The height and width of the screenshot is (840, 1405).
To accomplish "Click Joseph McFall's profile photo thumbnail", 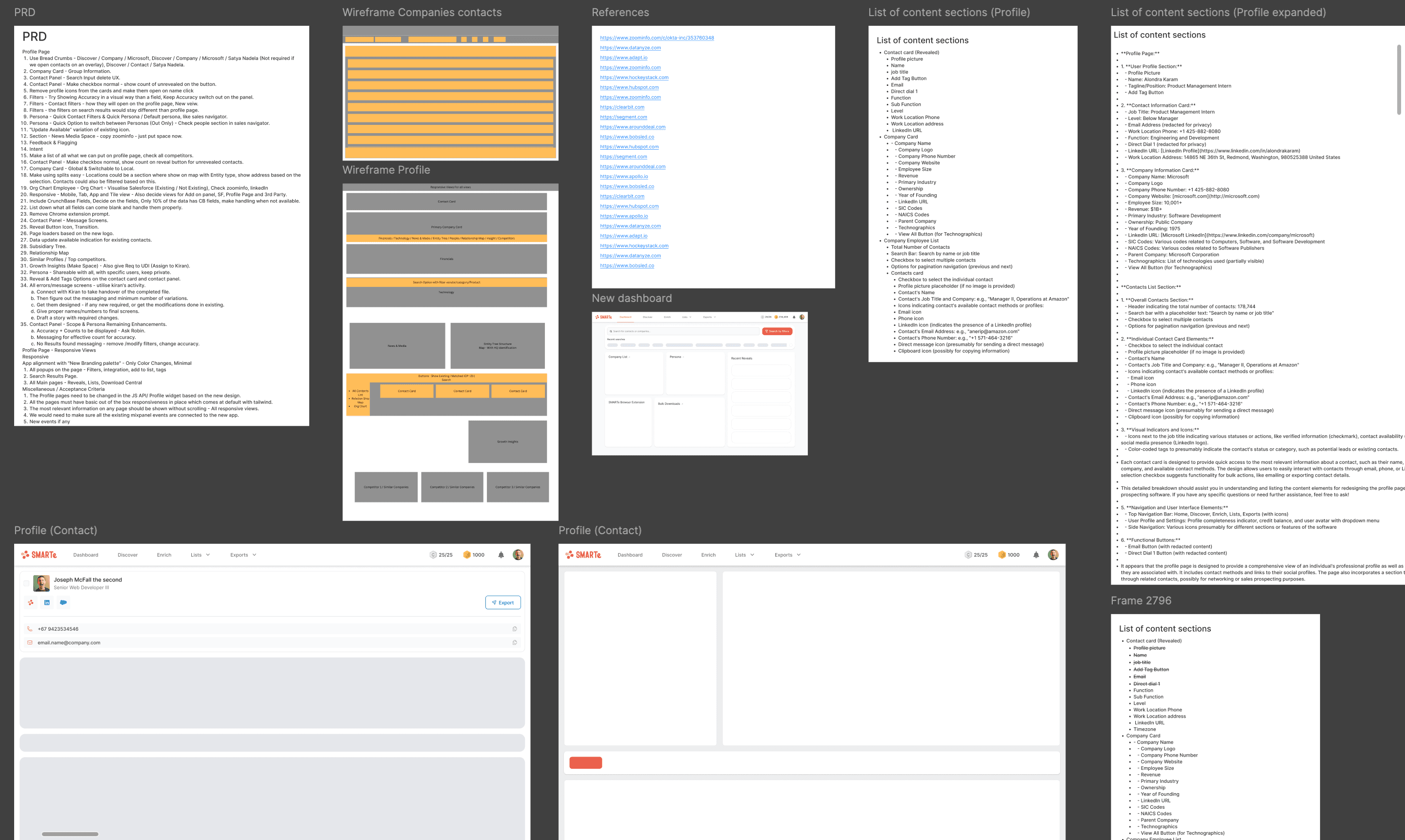I will coord(41,583).
